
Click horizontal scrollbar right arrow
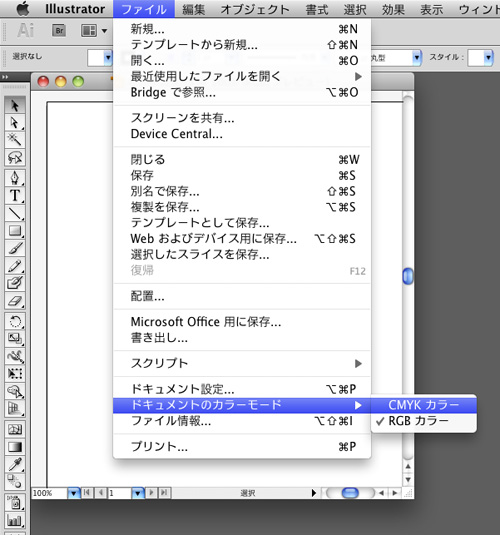pyautogui.click(x=395, y=493)
